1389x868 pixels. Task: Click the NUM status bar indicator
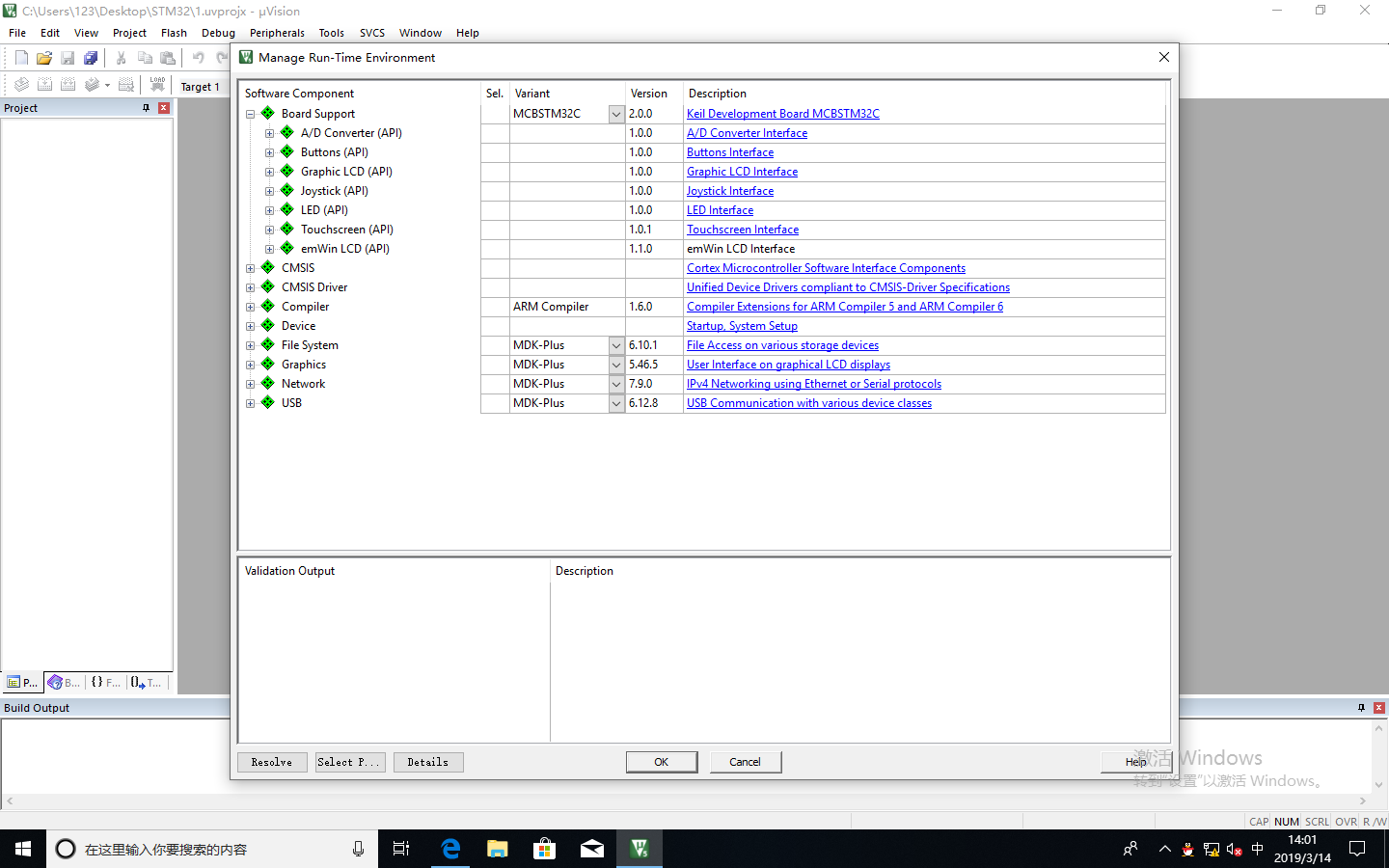[1287, 822]
